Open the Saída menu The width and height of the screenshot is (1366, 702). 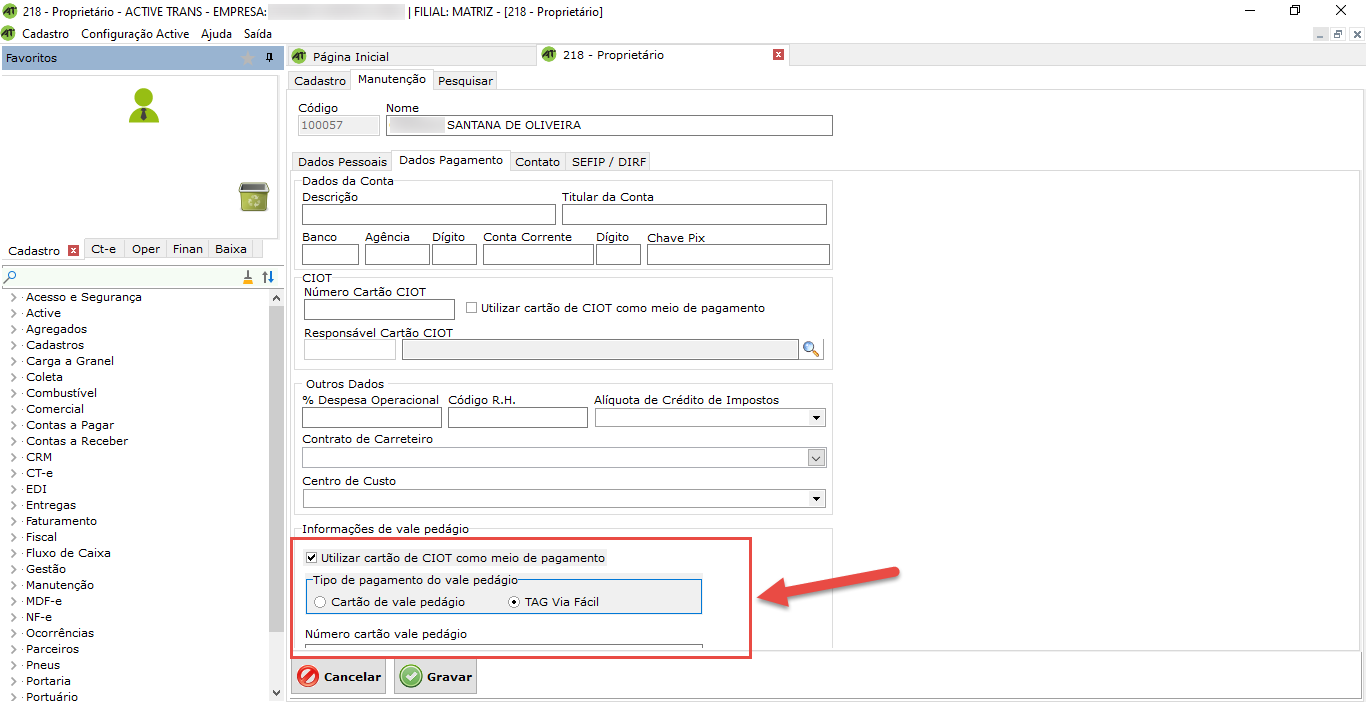258,33
